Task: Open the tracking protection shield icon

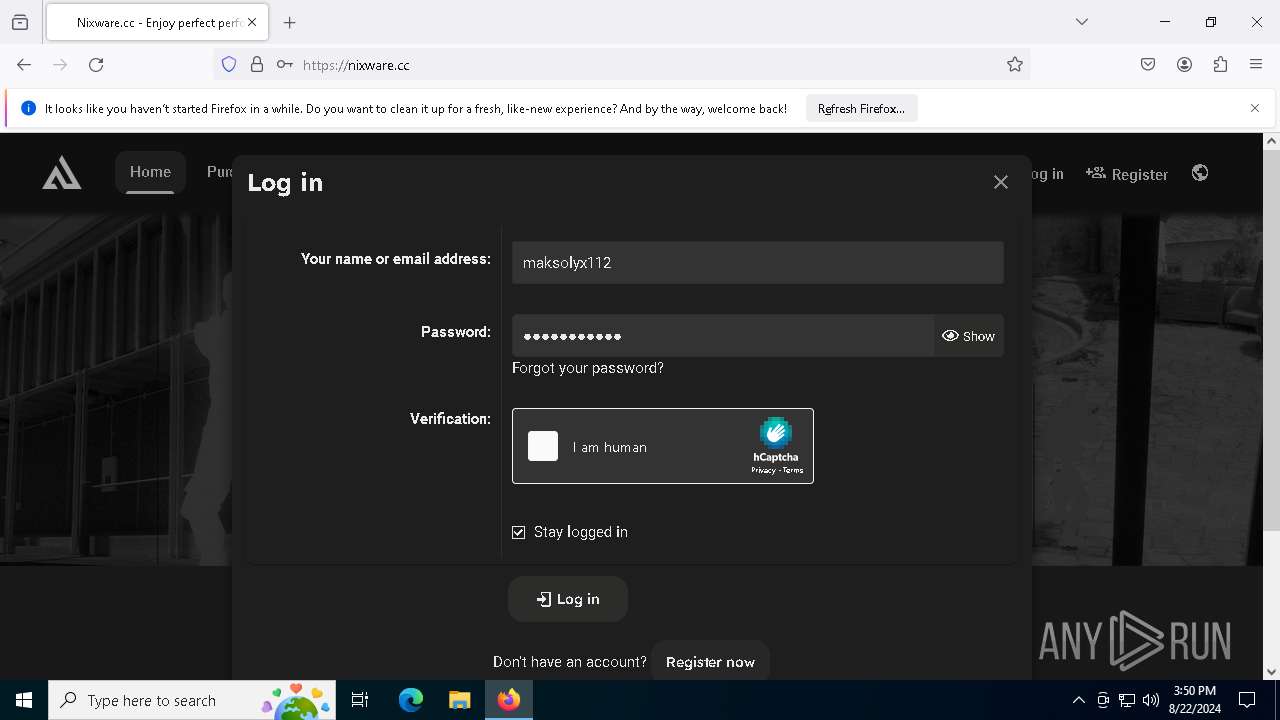Action: click(x=229, y=65)
